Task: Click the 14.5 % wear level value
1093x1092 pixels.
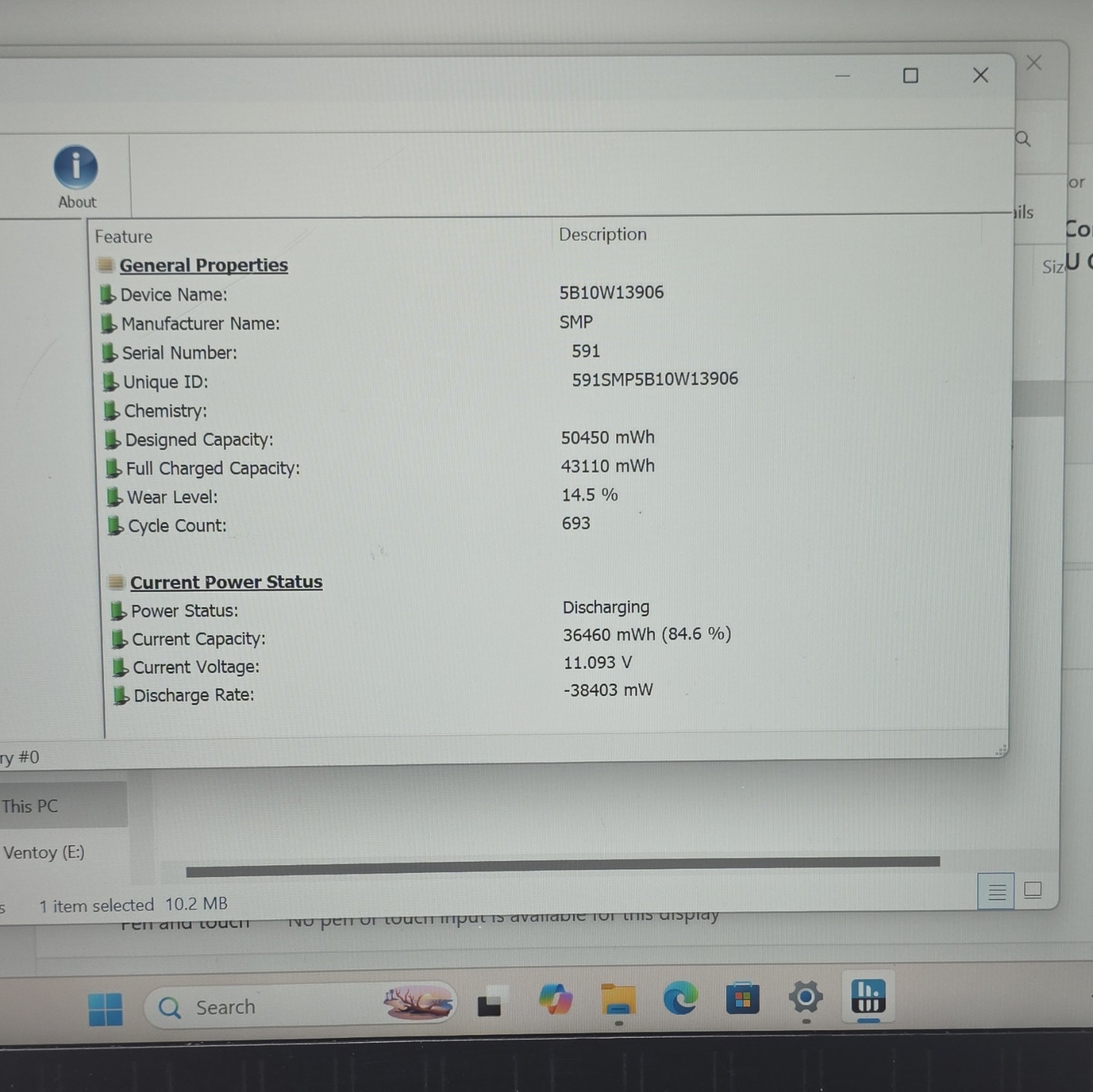Action: point(590,494)
